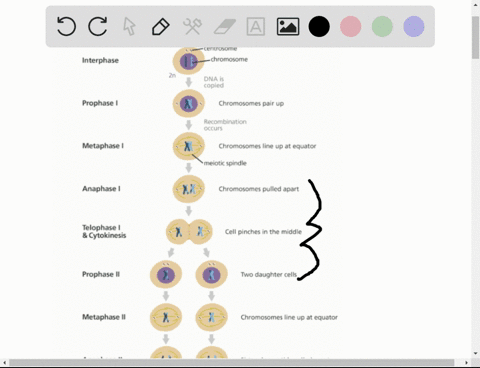Pick the black color swatch
Image resolution: width=480 pixels, height=368 pixels.
click(x=319, y=26)
